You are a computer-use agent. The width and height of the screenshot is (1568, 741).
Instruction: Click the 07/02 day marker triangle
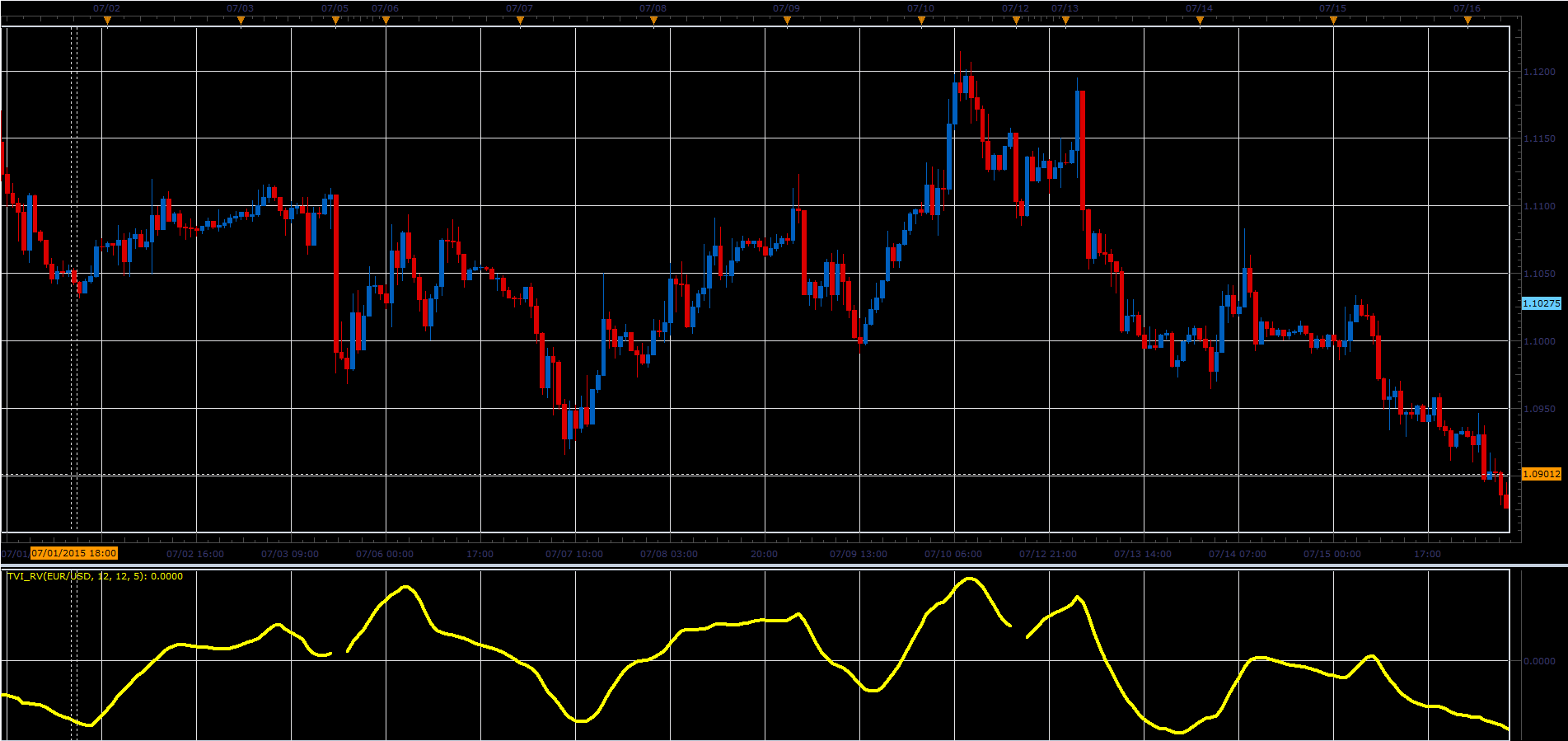tap(107, 21)
